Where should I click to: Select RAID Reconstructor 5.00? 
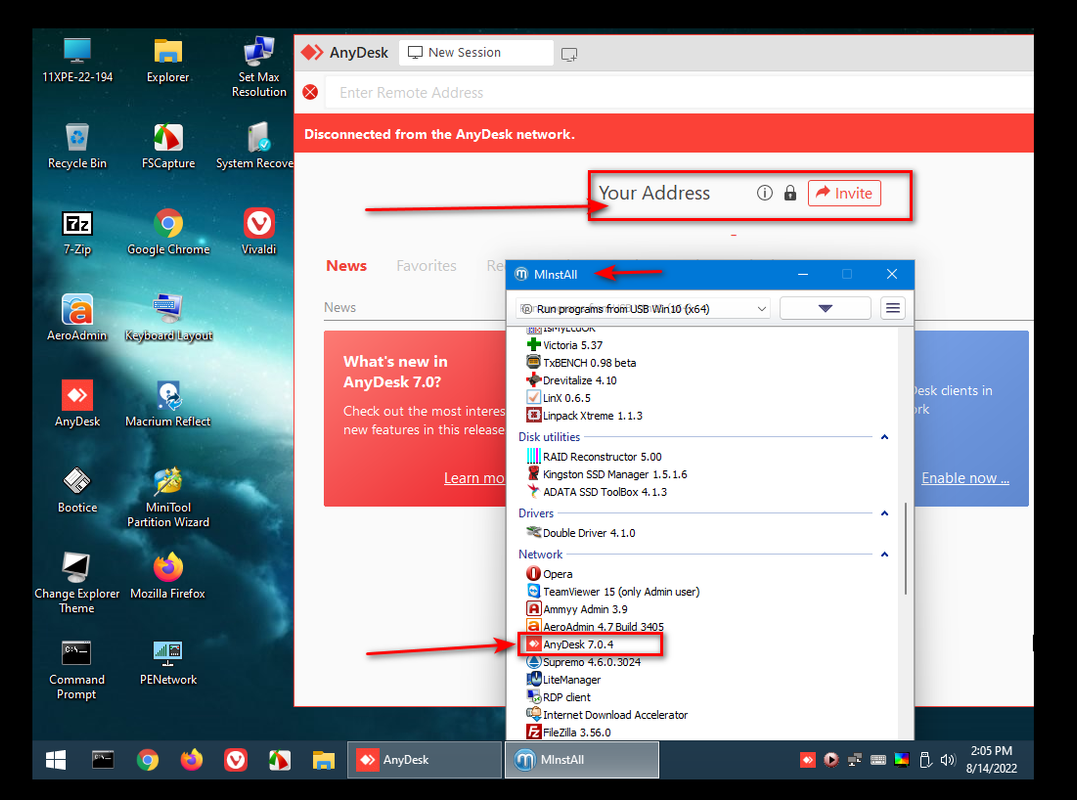click(x=594, y=457)
